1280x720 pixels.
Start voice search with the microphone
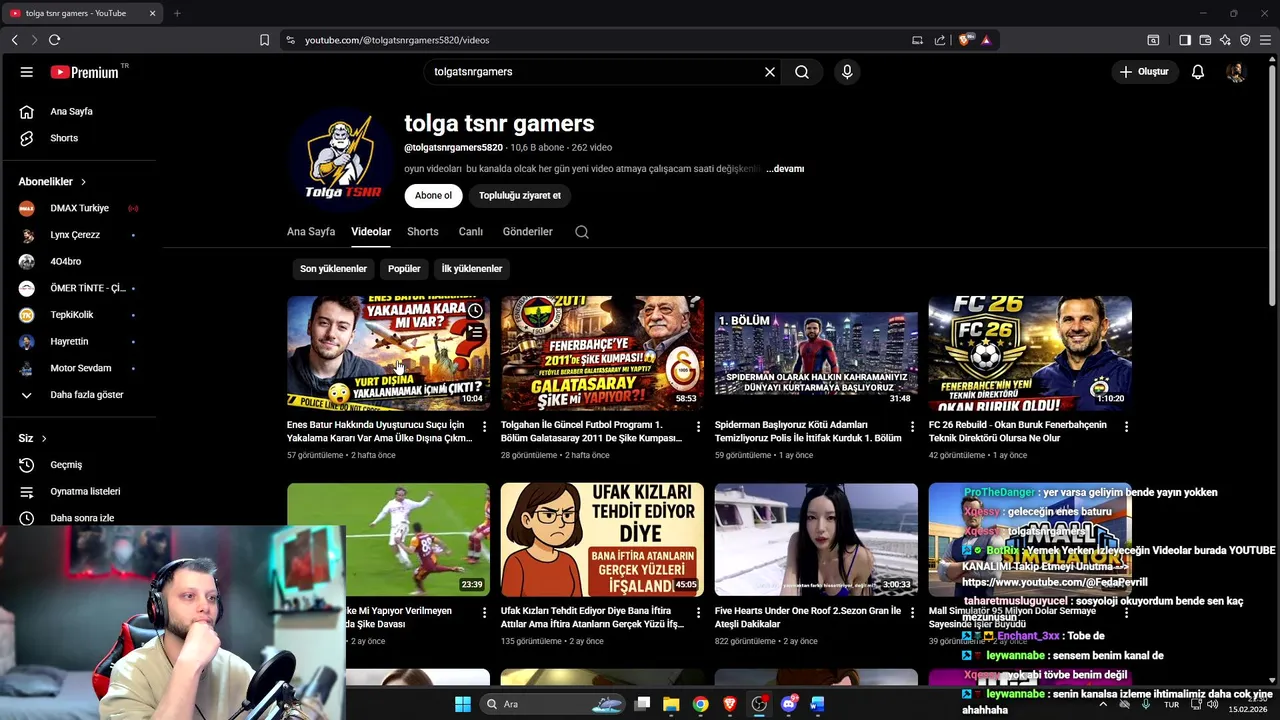[x=847, y=72]
